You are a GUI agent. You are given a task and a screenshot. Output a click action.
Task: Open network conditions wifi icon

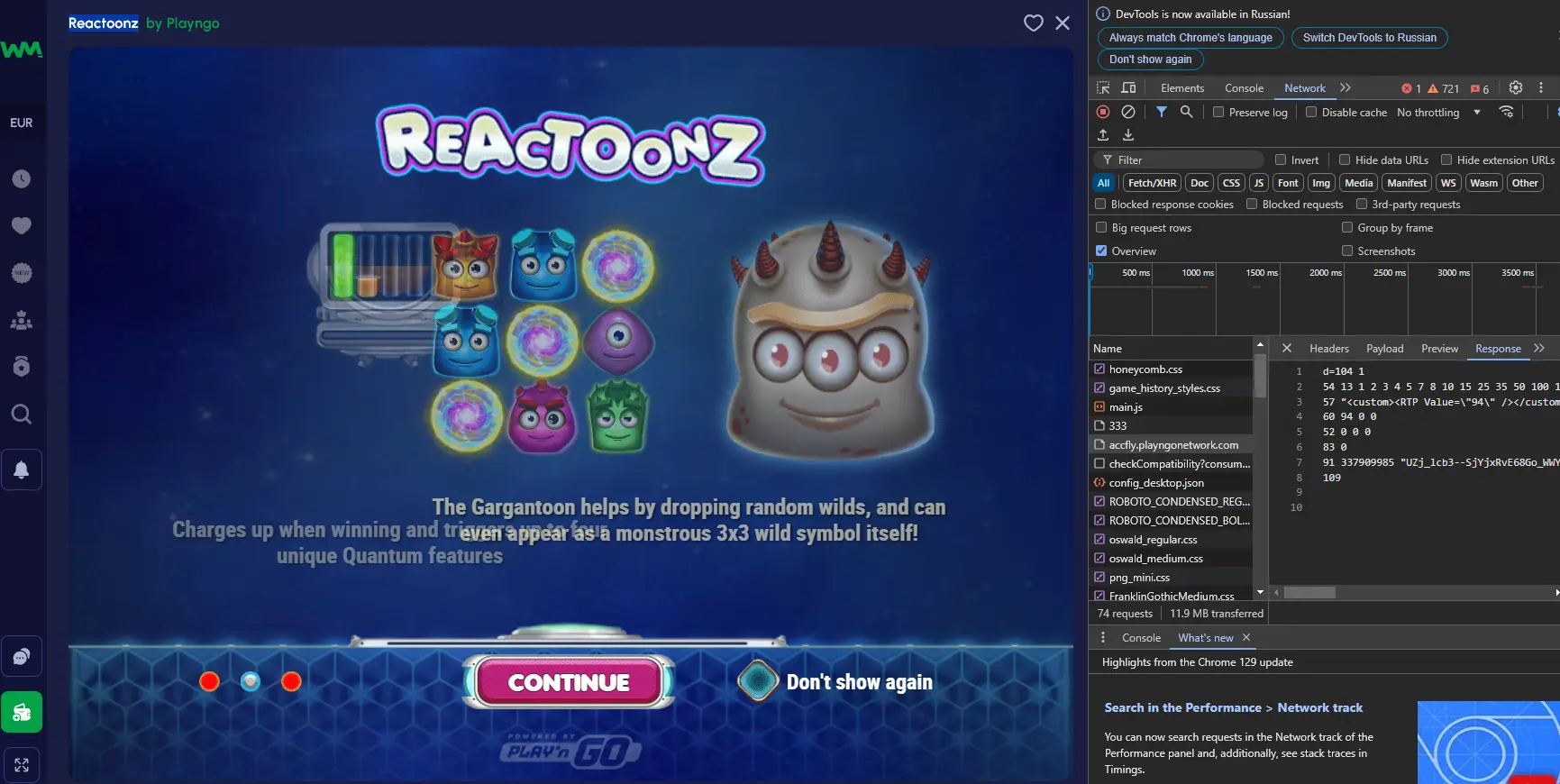tap(1506, 112)
